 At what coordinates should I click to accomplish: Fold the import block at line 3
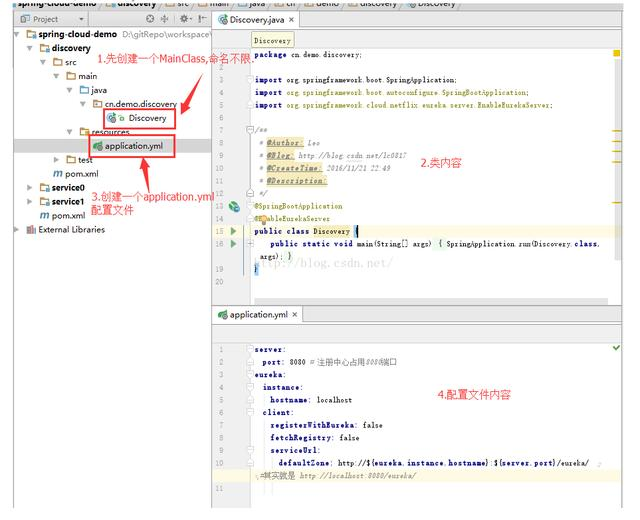click(x=250, y=80)
